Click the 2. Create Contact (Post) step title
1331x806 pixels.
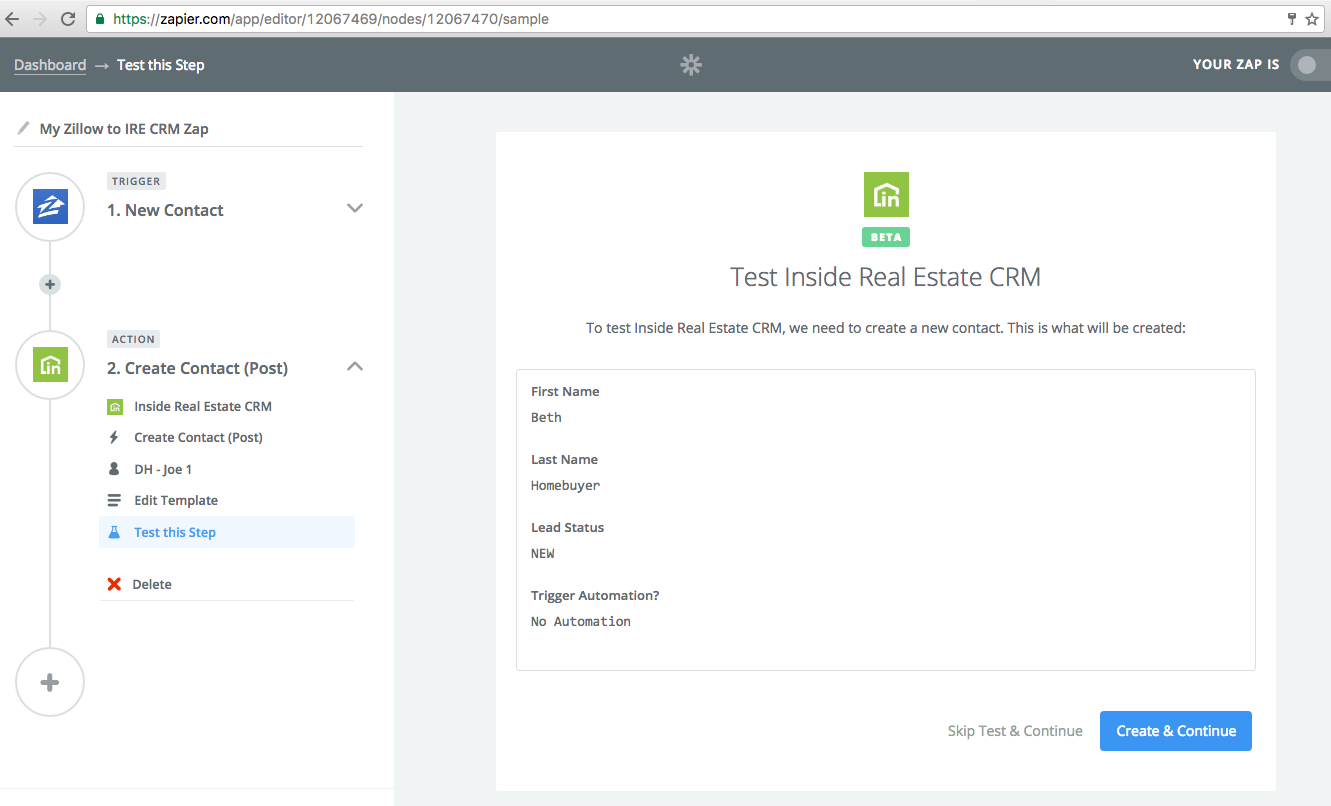click(197, 368)
